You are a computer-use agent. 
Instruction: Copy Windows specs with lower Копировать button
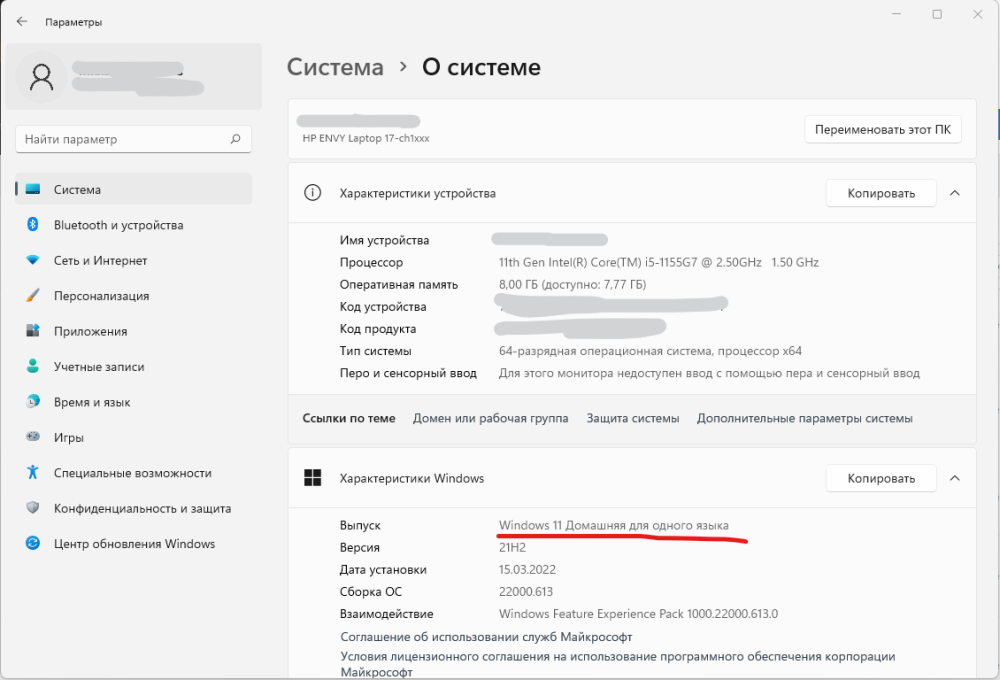[x=880, y=478]
